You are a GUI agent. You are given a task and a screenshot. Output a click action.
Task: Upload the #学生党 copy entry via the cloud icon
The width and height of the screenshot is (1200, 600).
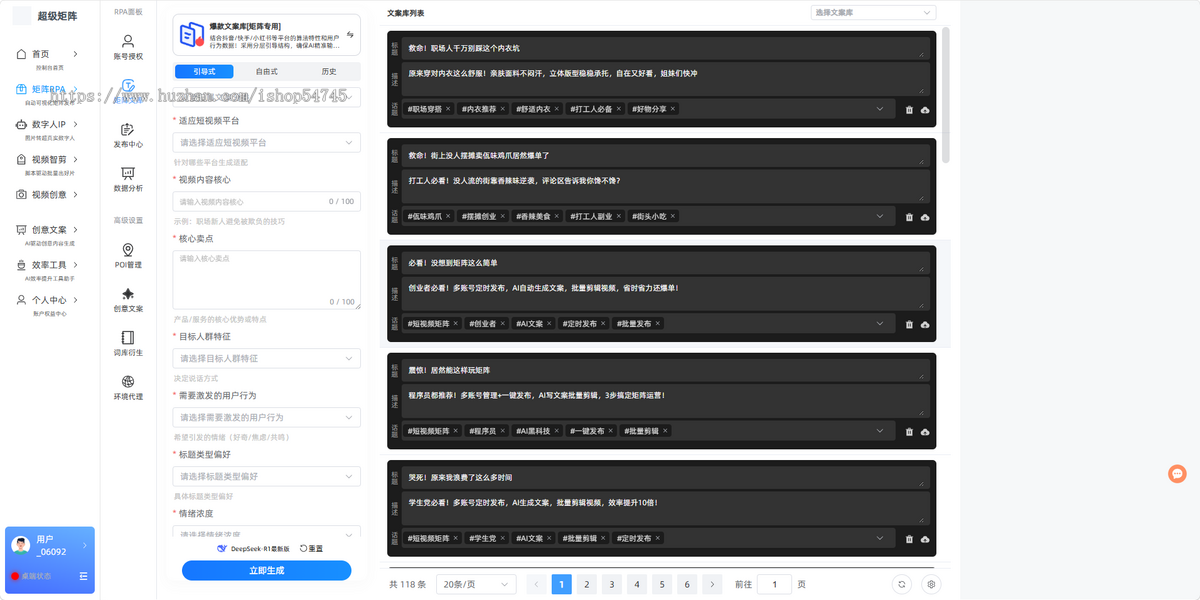tap(925, 539)
